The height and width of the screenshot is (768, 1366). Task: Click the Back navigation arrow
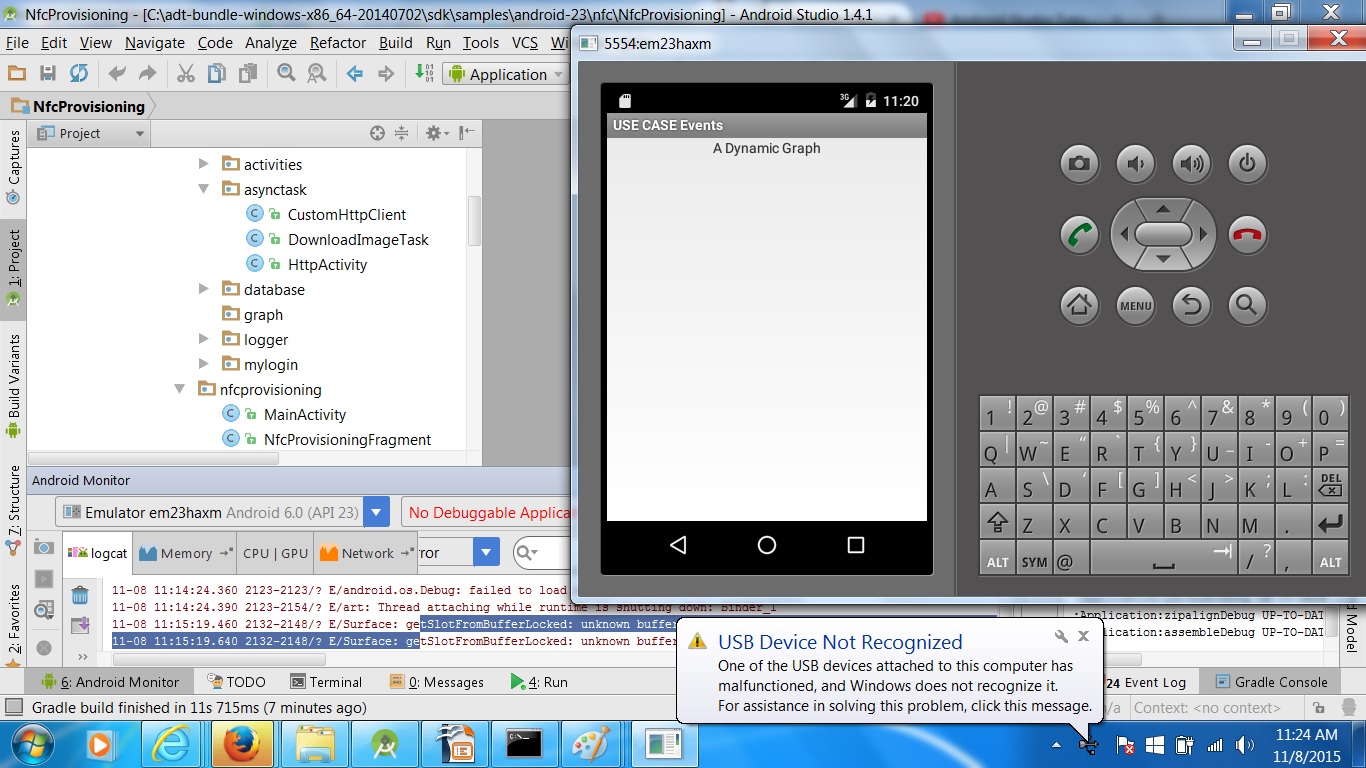[x=354, y=74]
